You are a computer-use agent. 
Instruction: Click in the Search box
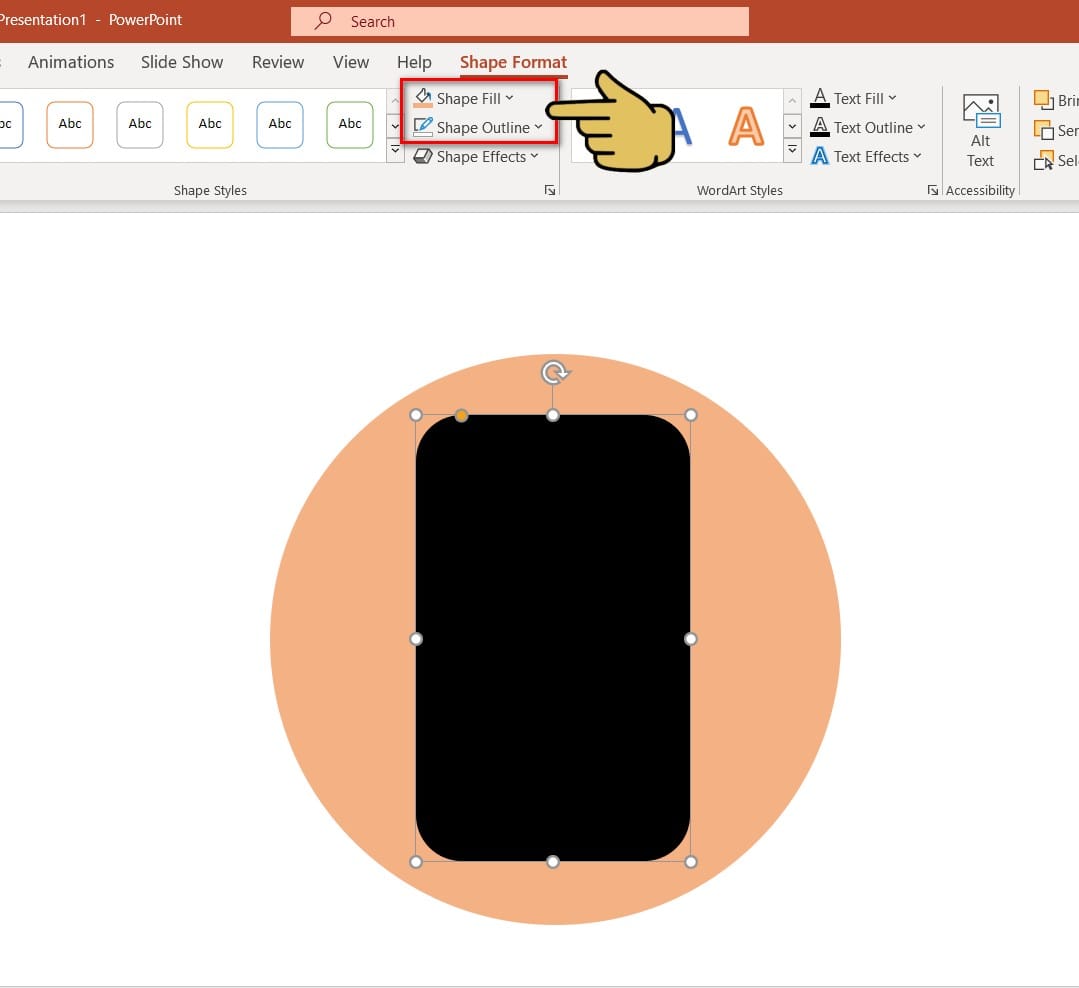[520, 21]
